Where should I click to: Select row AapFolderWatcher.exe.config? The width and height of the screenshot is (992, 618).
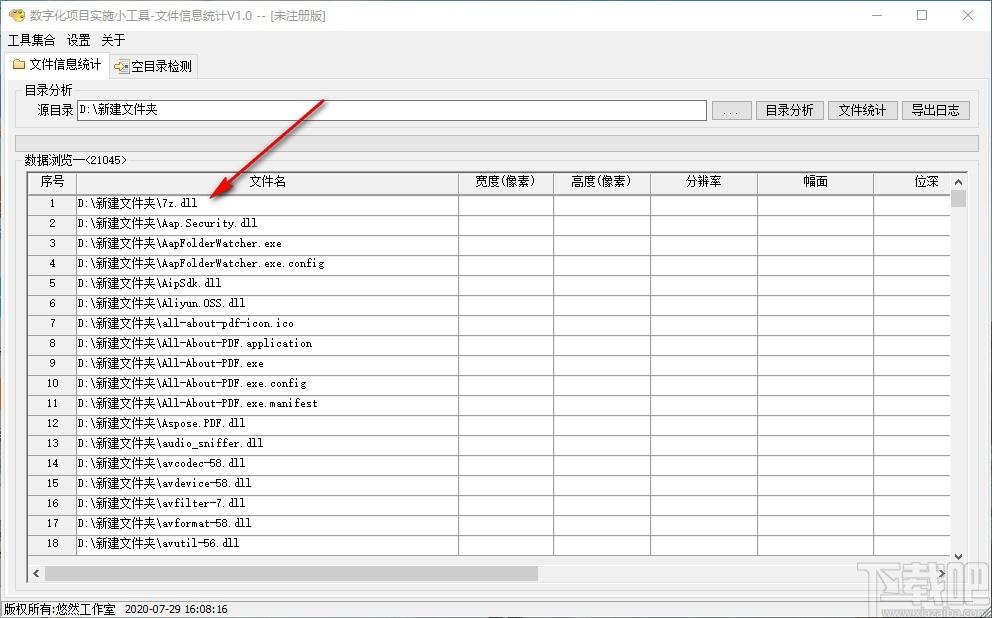[489, 264]
